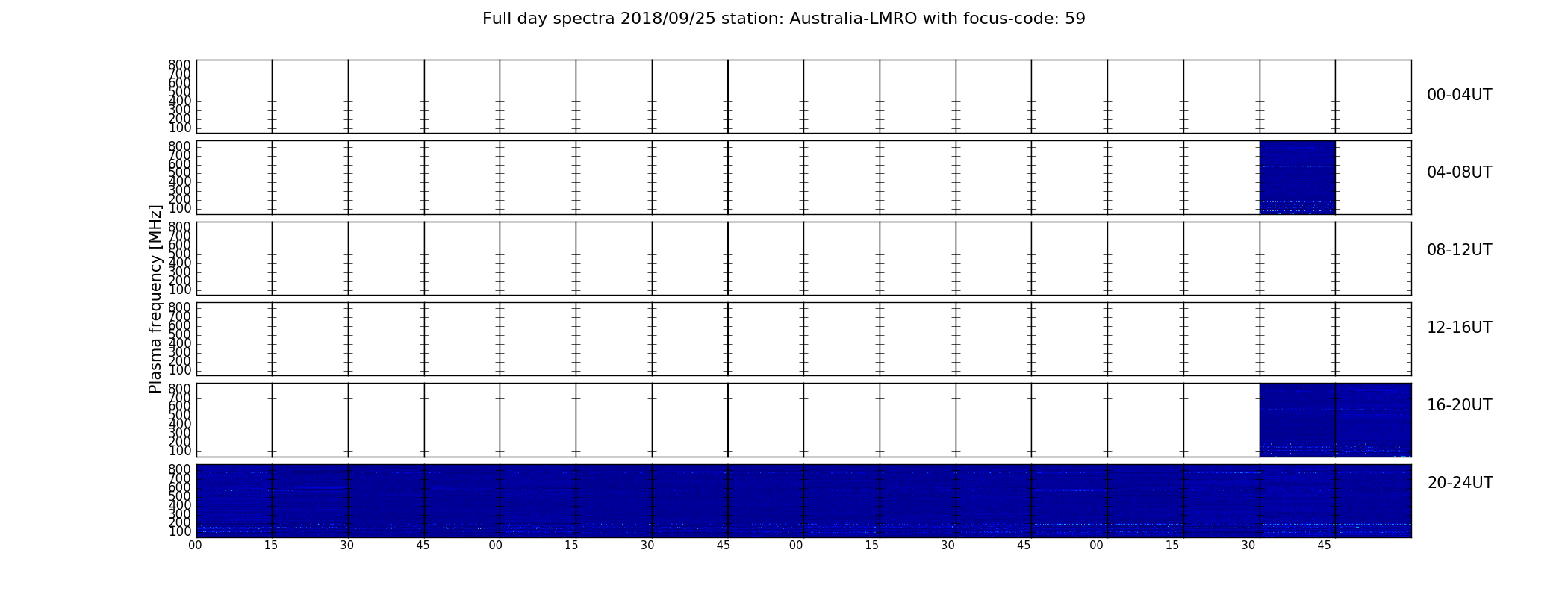Click the '04-08UT' panel label
The width and height of the screenshot is (1568, 597).
[1459, 172]
